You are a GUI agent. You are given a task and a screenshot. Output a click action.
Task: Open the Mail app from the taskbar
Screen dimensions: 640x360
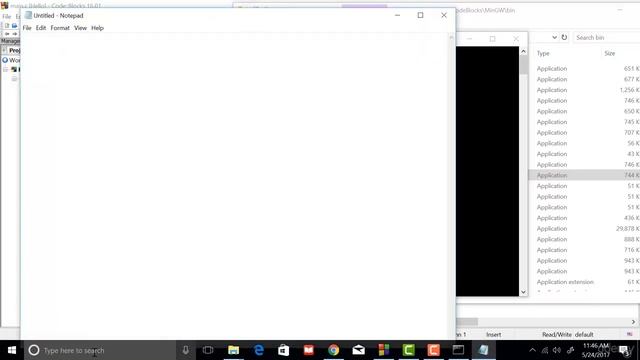358,350
